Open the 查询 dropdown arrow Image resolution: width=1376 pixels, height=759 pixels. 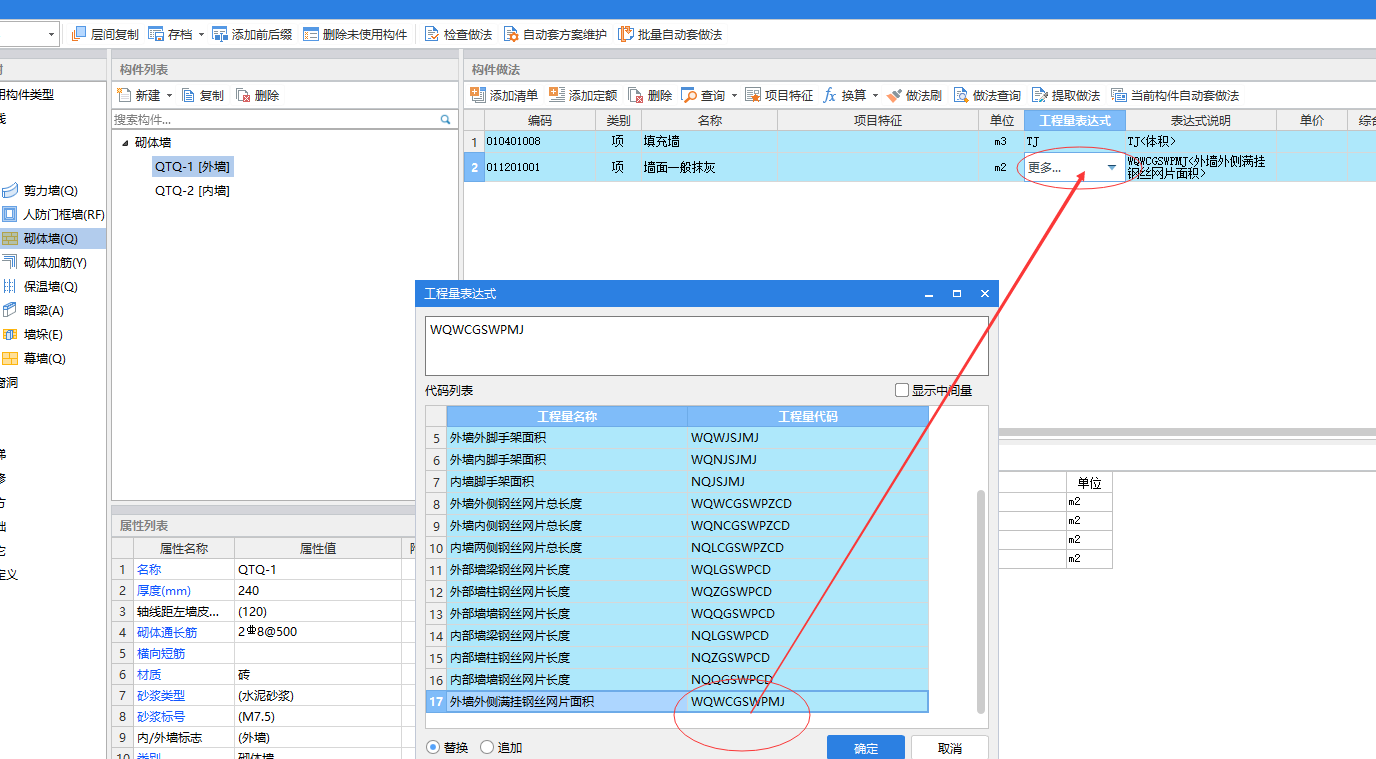pos(734,95)
